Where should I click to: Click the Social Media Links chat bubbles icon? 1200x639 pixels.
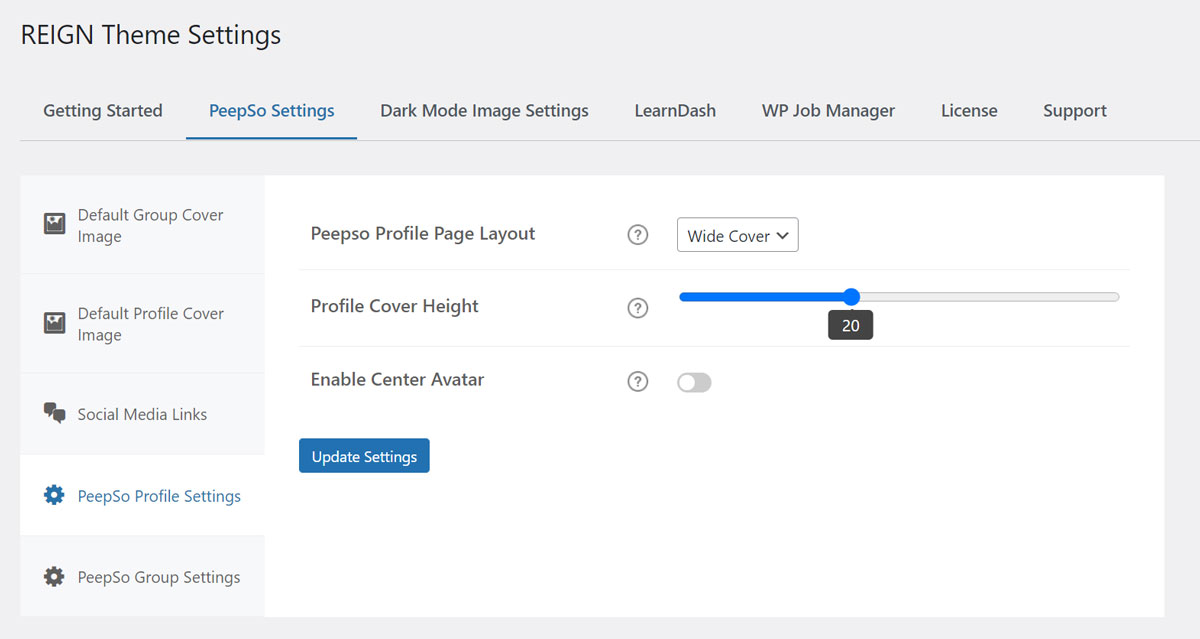point(54,414)
